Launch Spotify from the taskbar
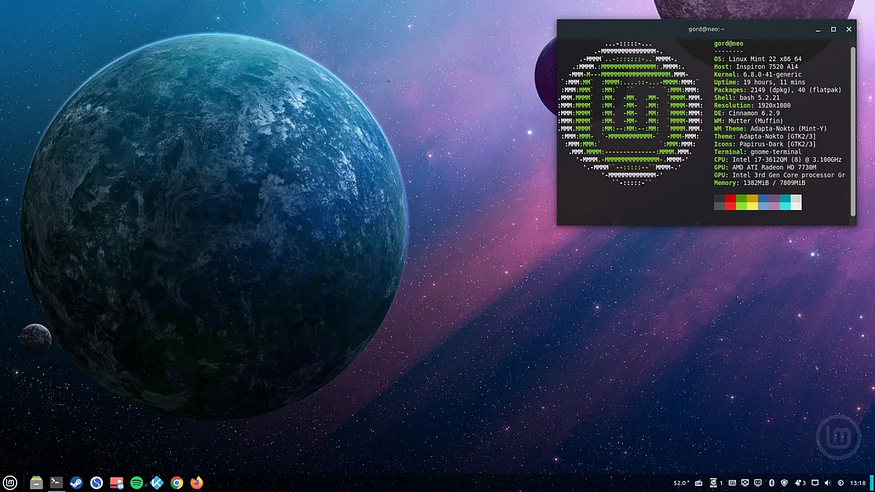The image size is (875, 492). click(x=136, y=483)
